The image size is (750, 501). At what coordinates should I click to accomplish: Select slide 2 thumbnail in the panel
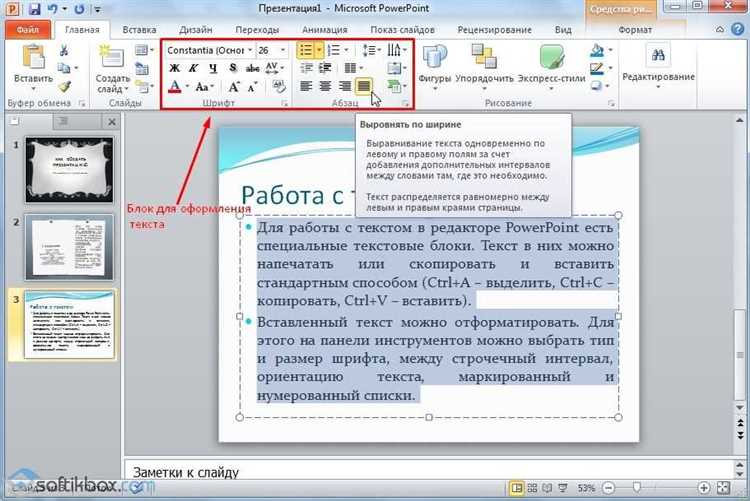[69, 246]
